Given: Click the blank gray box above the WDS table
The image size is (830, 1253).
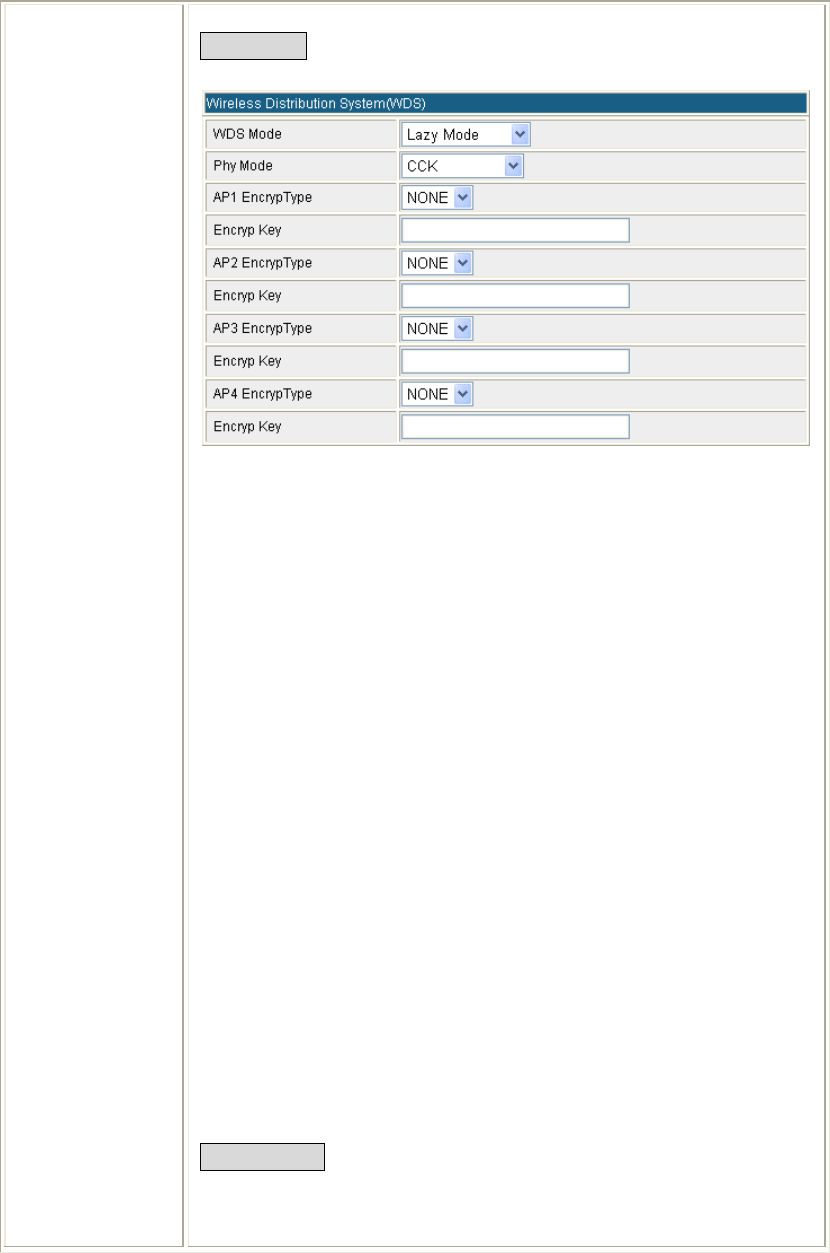Looking at the screenshot, I should [x=253, y=47].
